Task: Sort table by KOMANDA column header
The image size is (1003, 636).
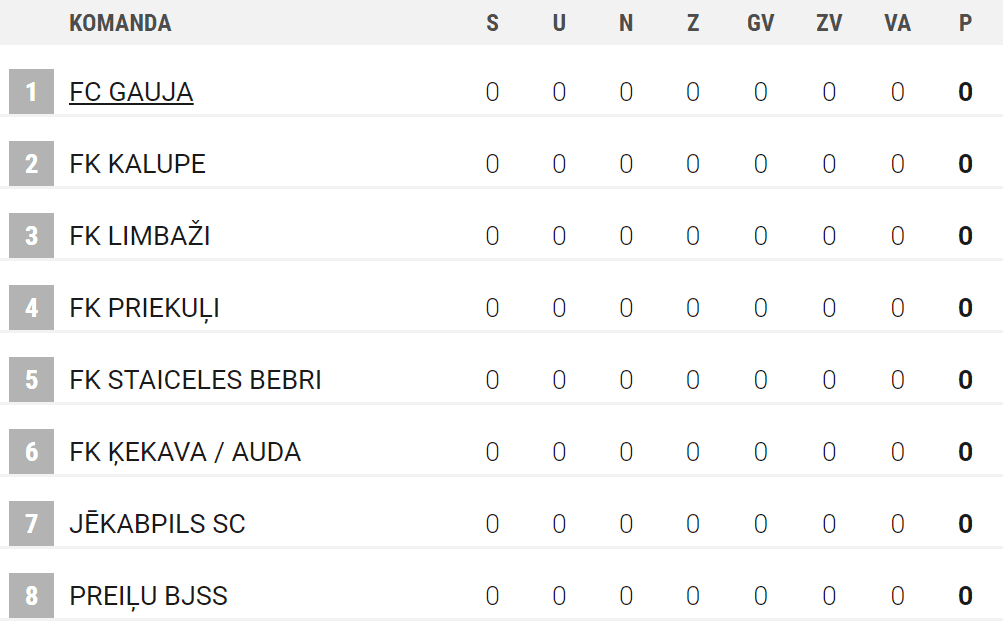Action: pyautogui.click(x=120, y=23)
